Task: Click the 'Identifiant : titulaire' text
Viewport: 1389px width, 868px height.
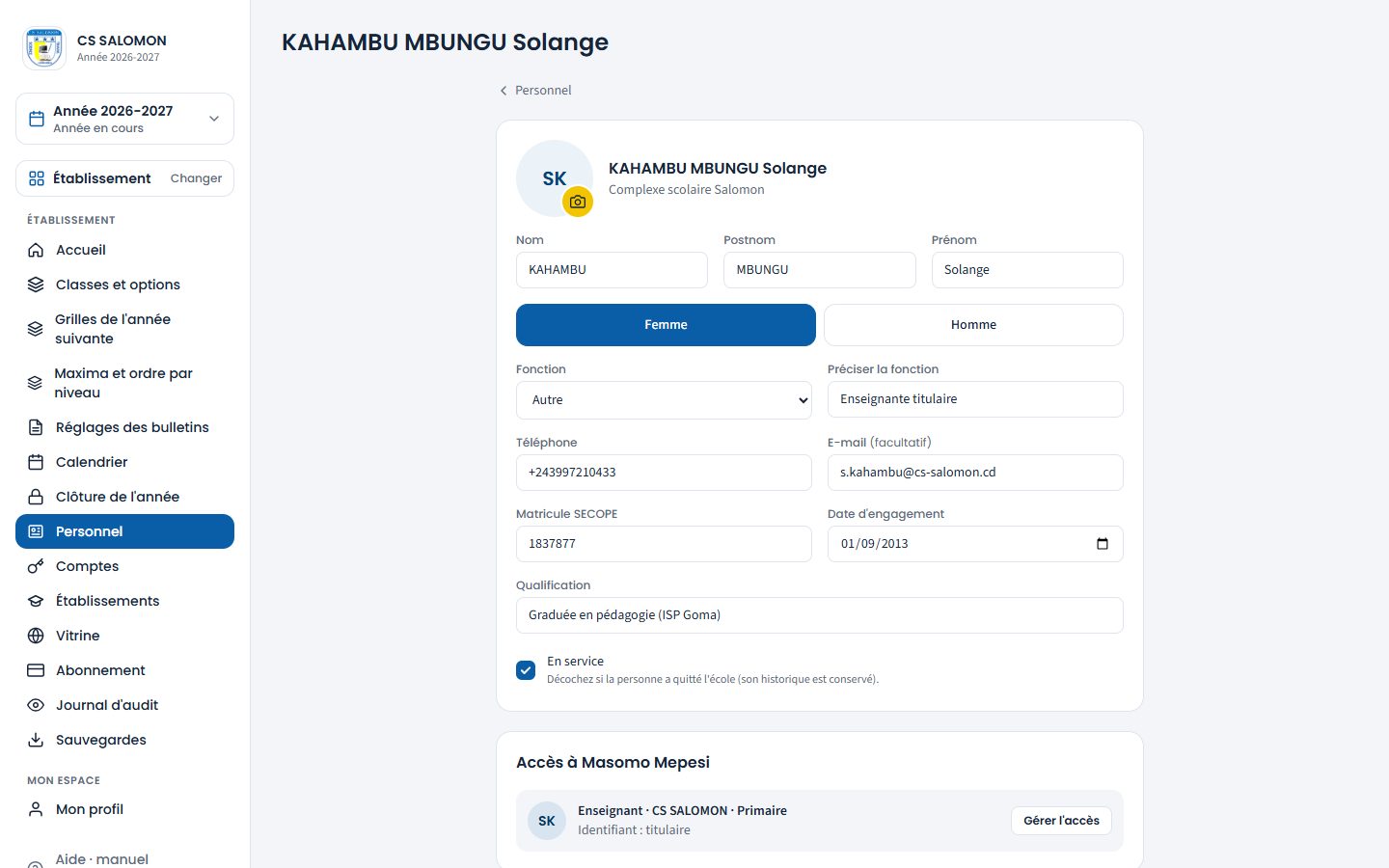Action: (x=634, y=830)
